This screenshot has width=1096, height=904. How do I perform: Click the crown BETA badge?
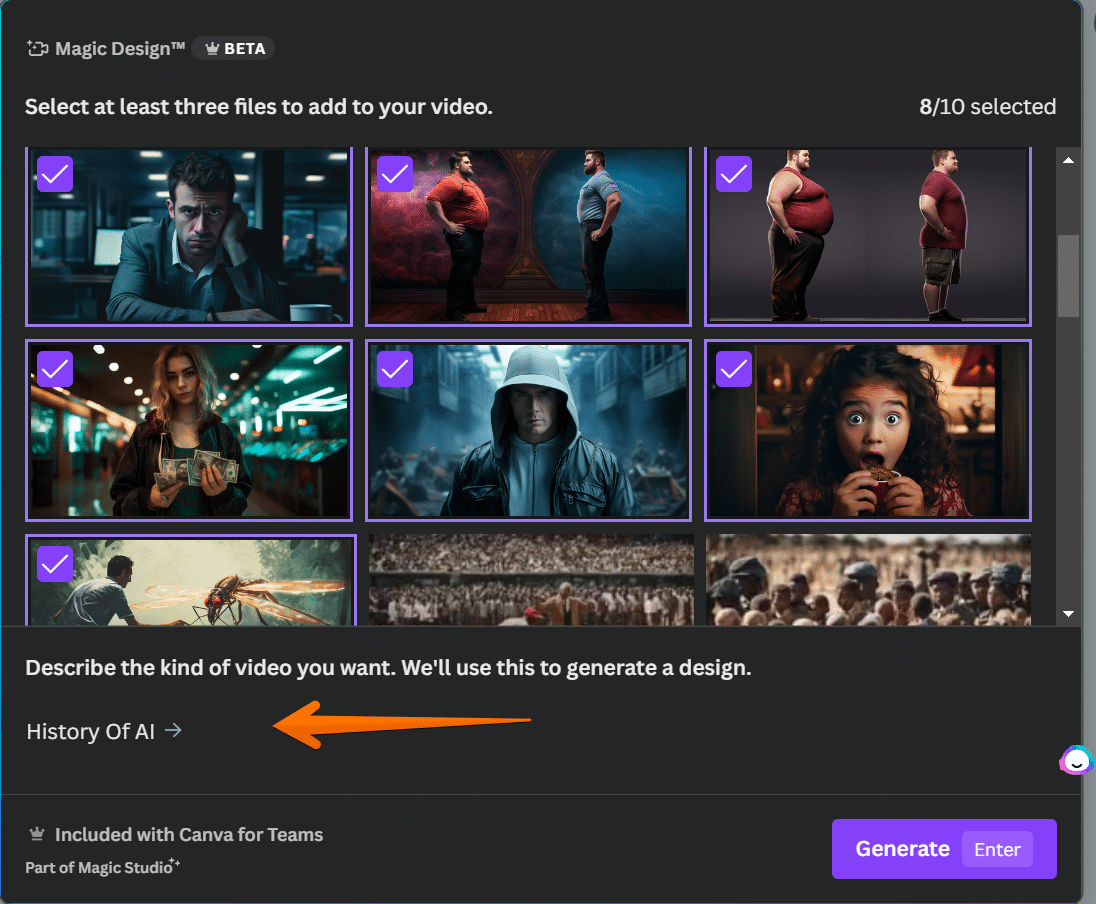click(233, 48)
